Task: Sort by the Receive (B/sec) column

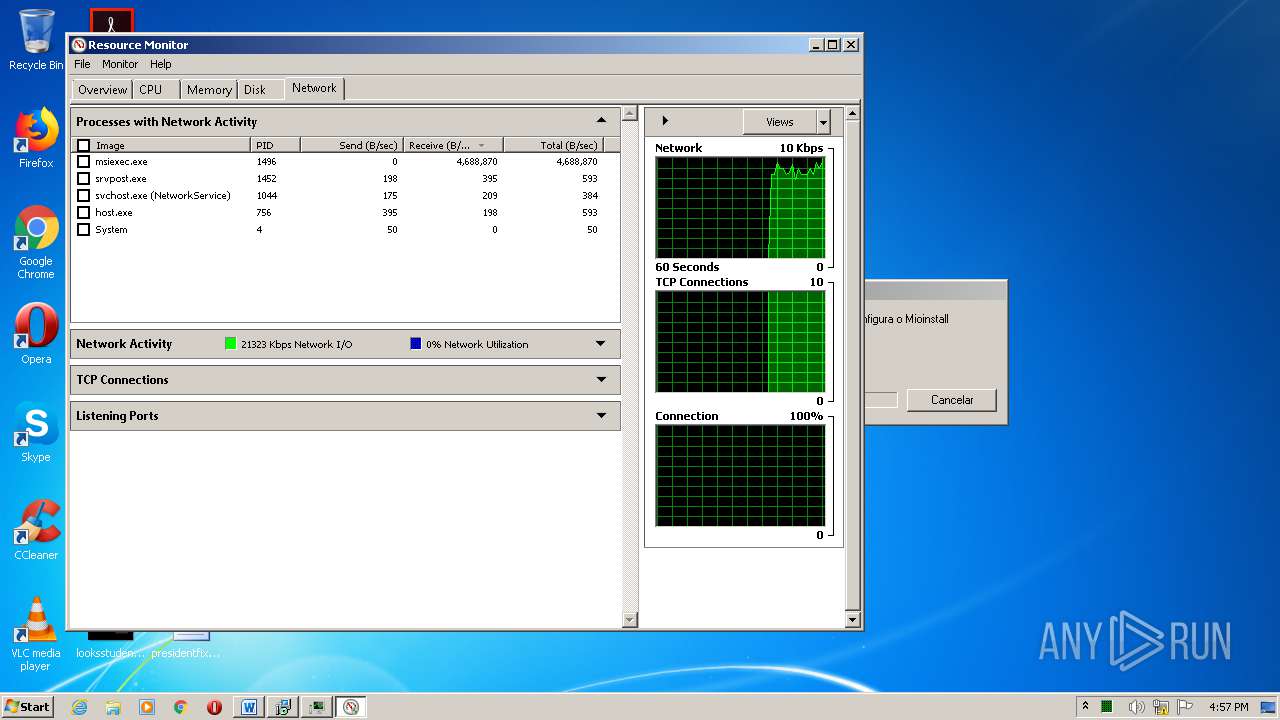Action: pos(453,145)
